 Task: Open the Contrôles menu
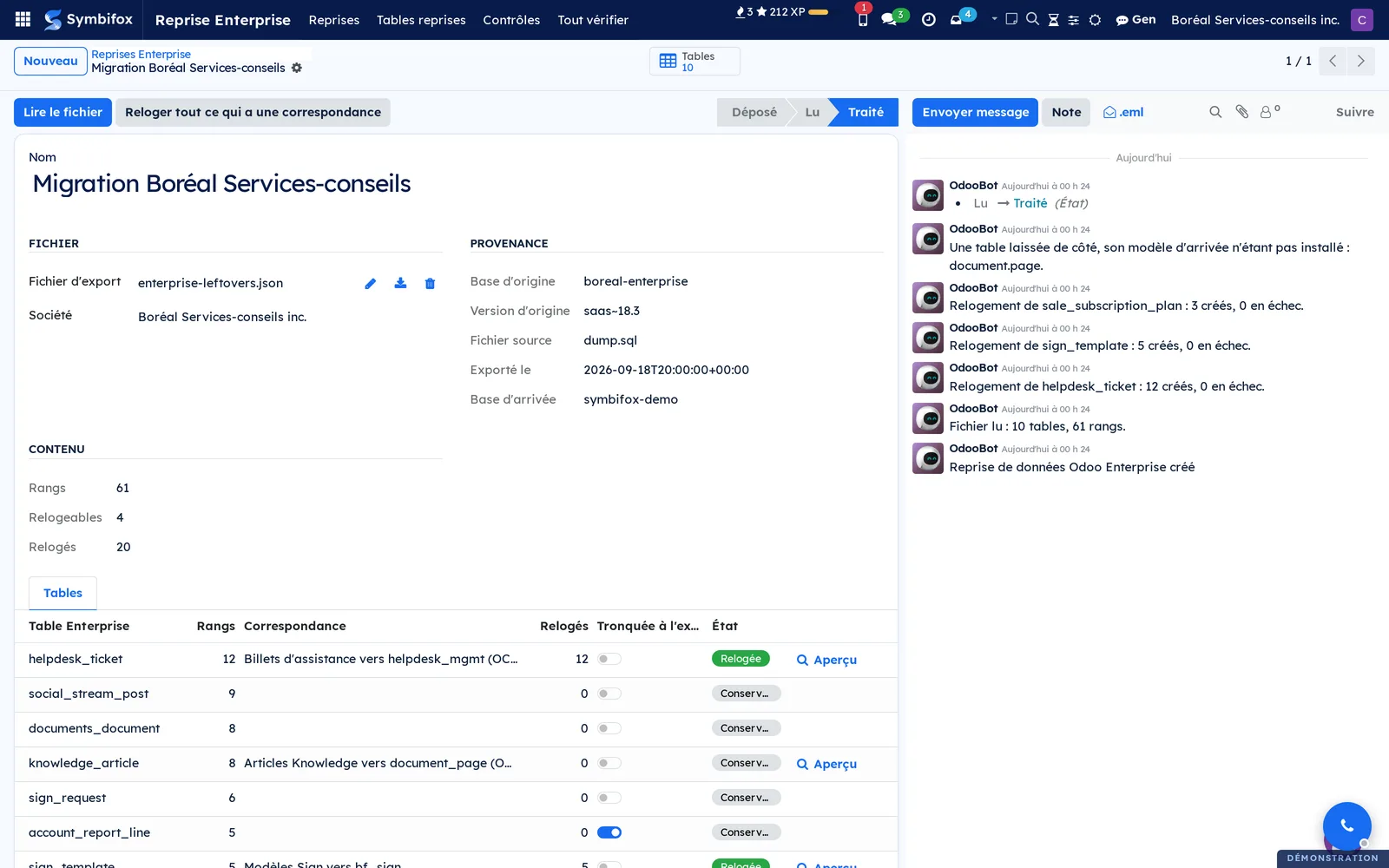tap(511, 19)
